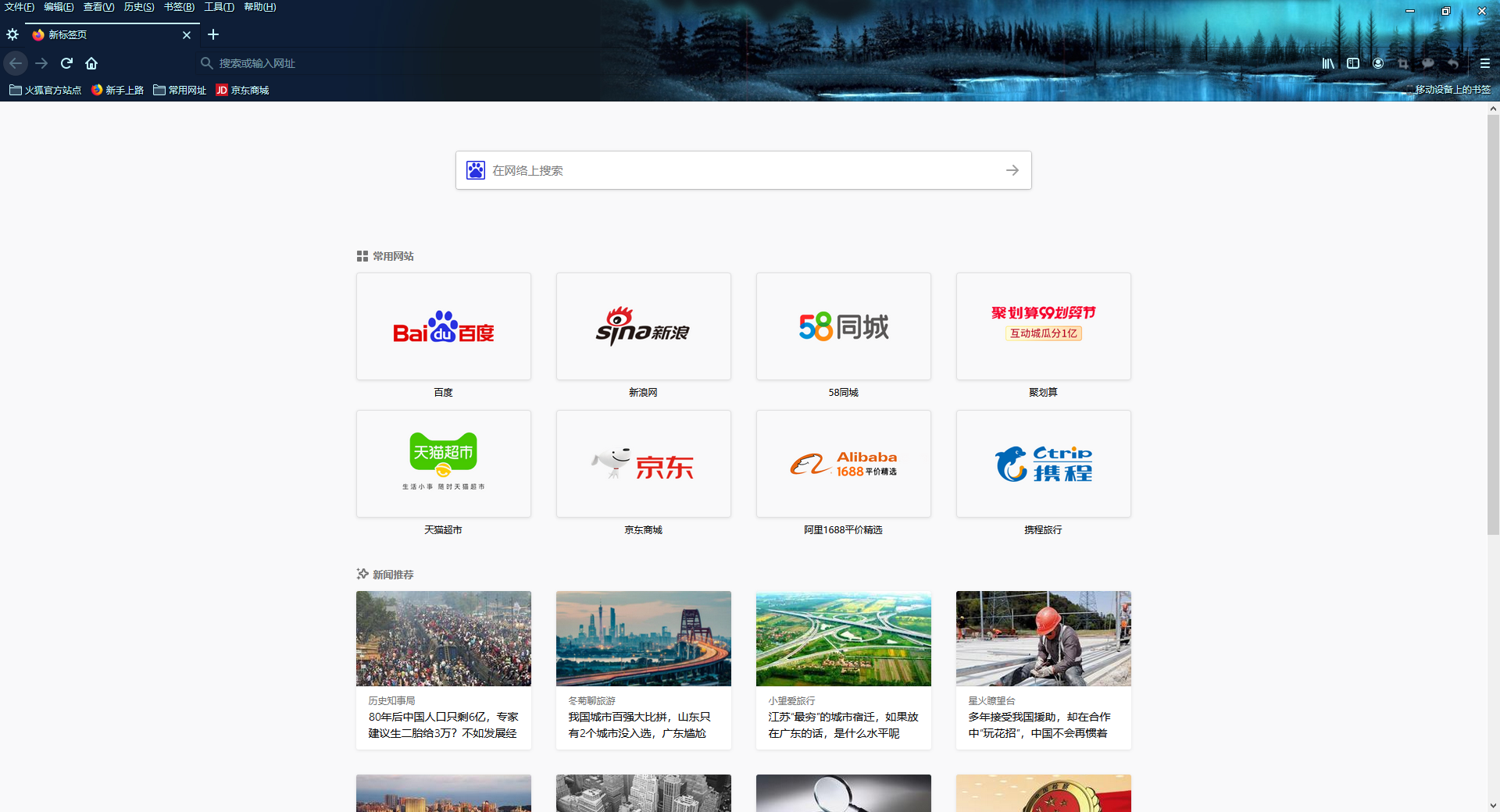Image resolution: width=1500 pixels, height=812 pixels.
Task: Click the Baidu paw search engine icon
Action: click(476, 170)
